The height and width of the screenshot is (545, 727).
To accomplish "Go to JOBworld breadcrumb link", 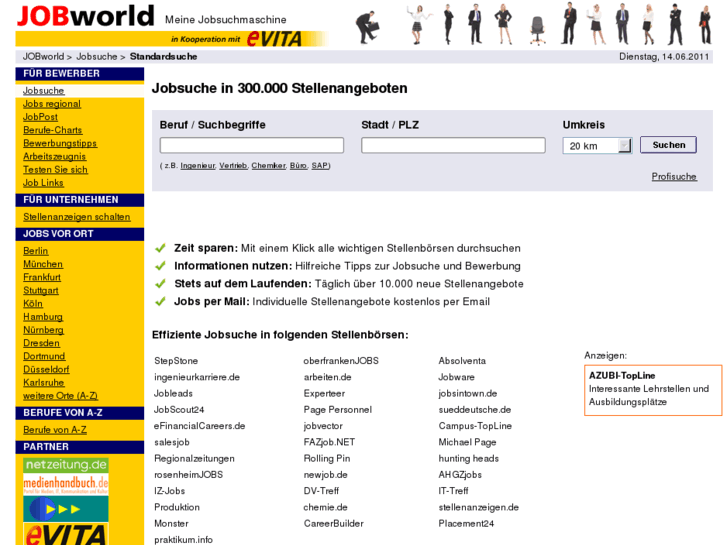I will click(44, 57).
